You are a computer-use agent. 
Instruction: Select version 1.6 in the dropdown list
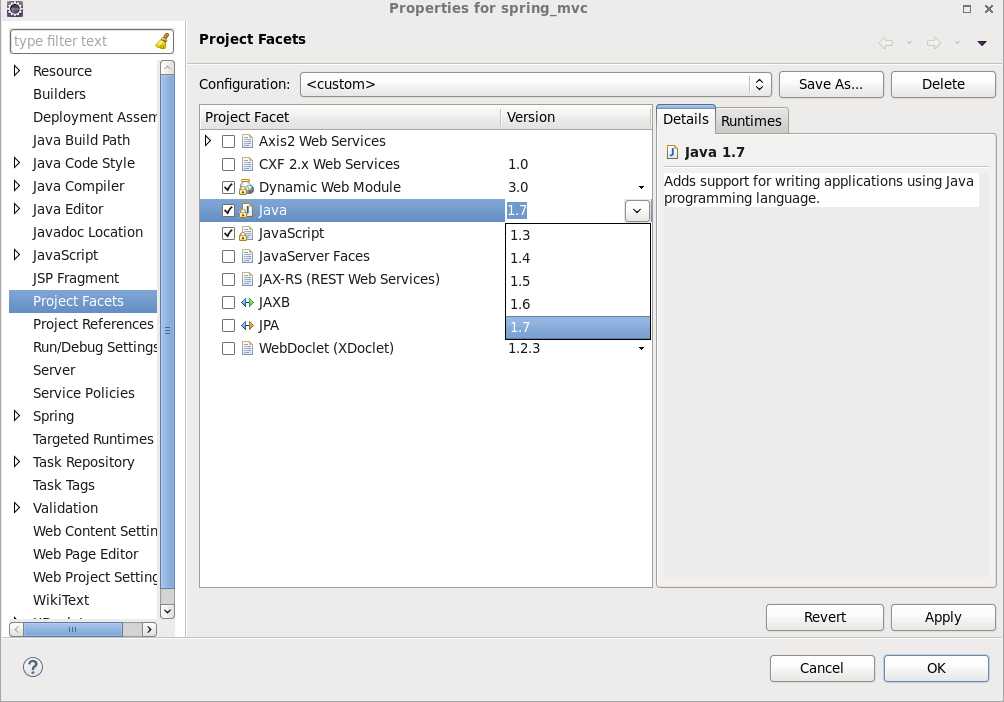tap(578, 304)
